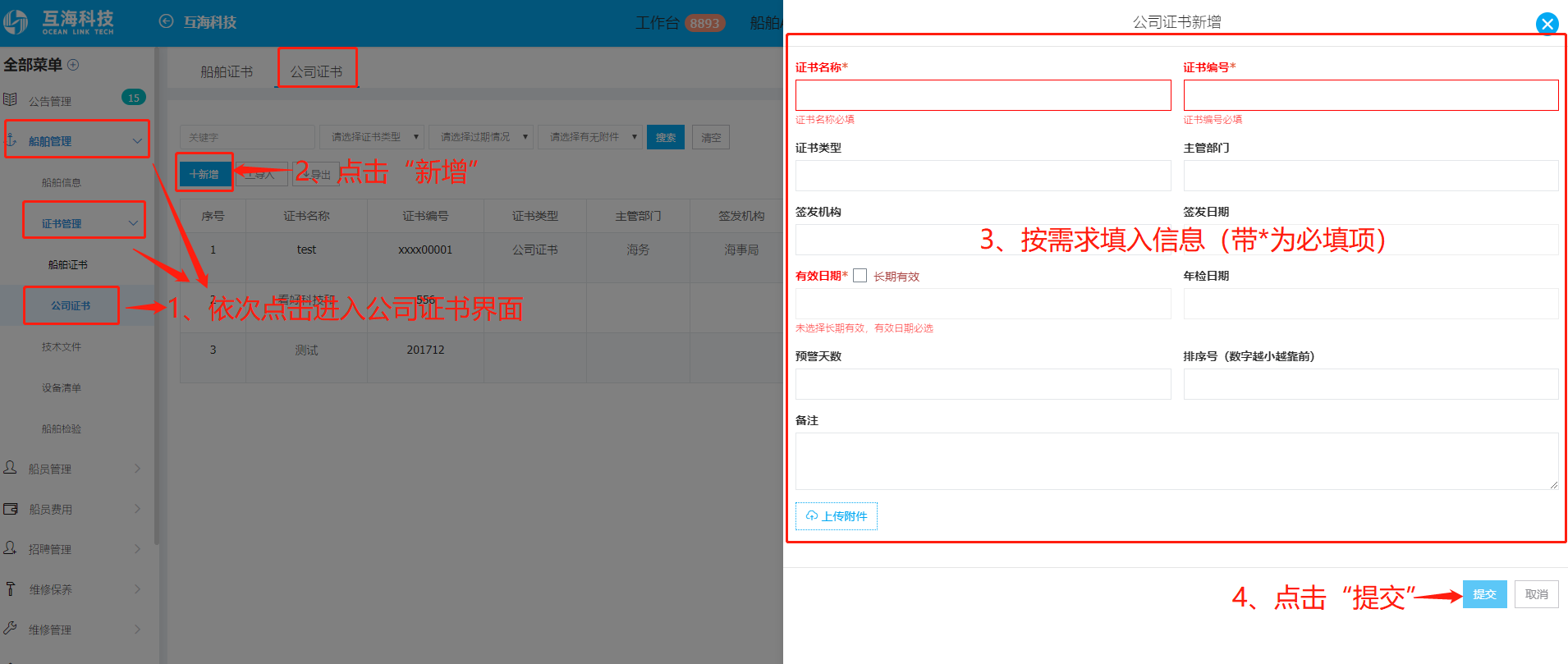Click the 上传附件 button
This screenshot has width=1568, height=664.
click(x=837, y=516)
